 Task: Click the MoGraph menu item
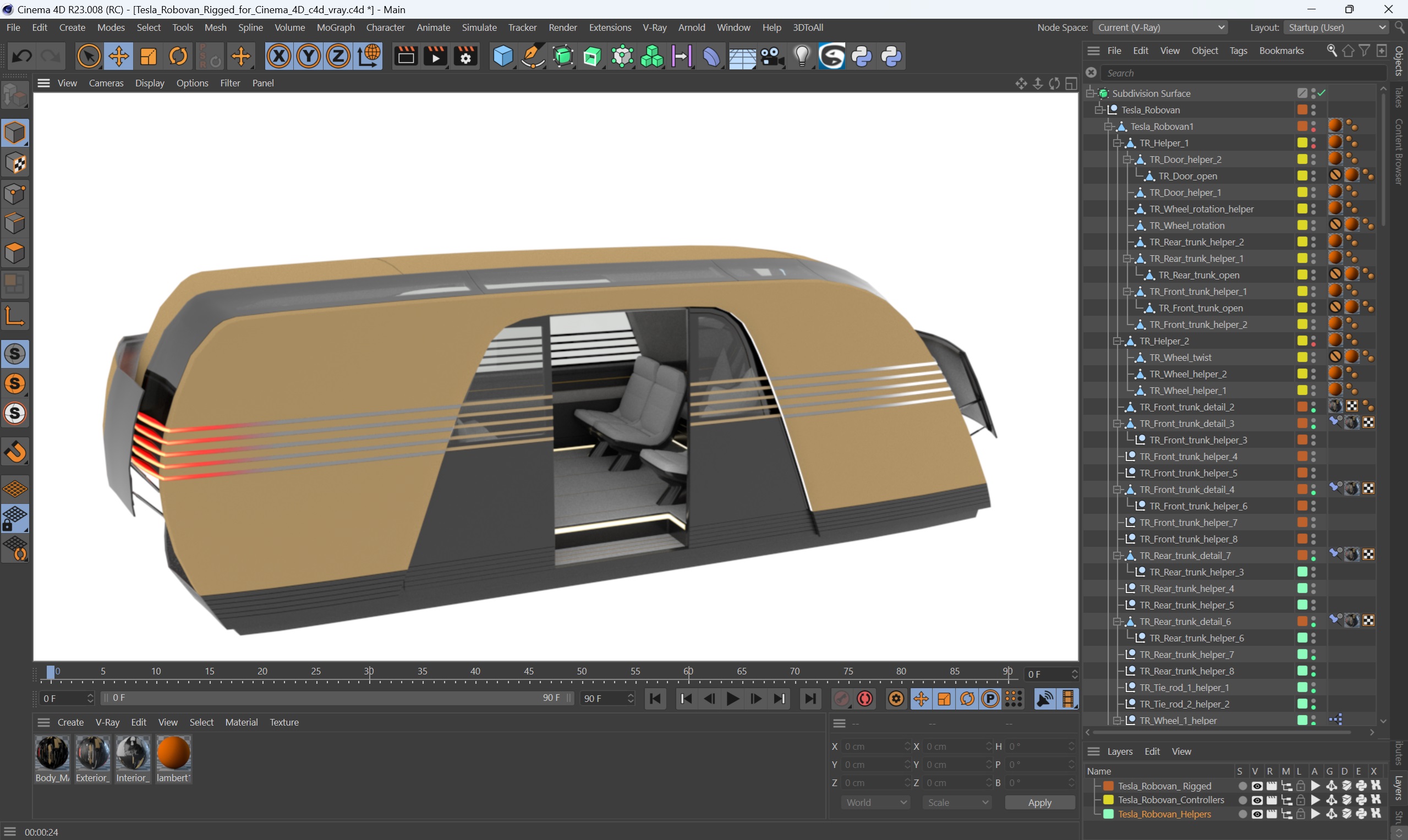click(x=336, y=27)
